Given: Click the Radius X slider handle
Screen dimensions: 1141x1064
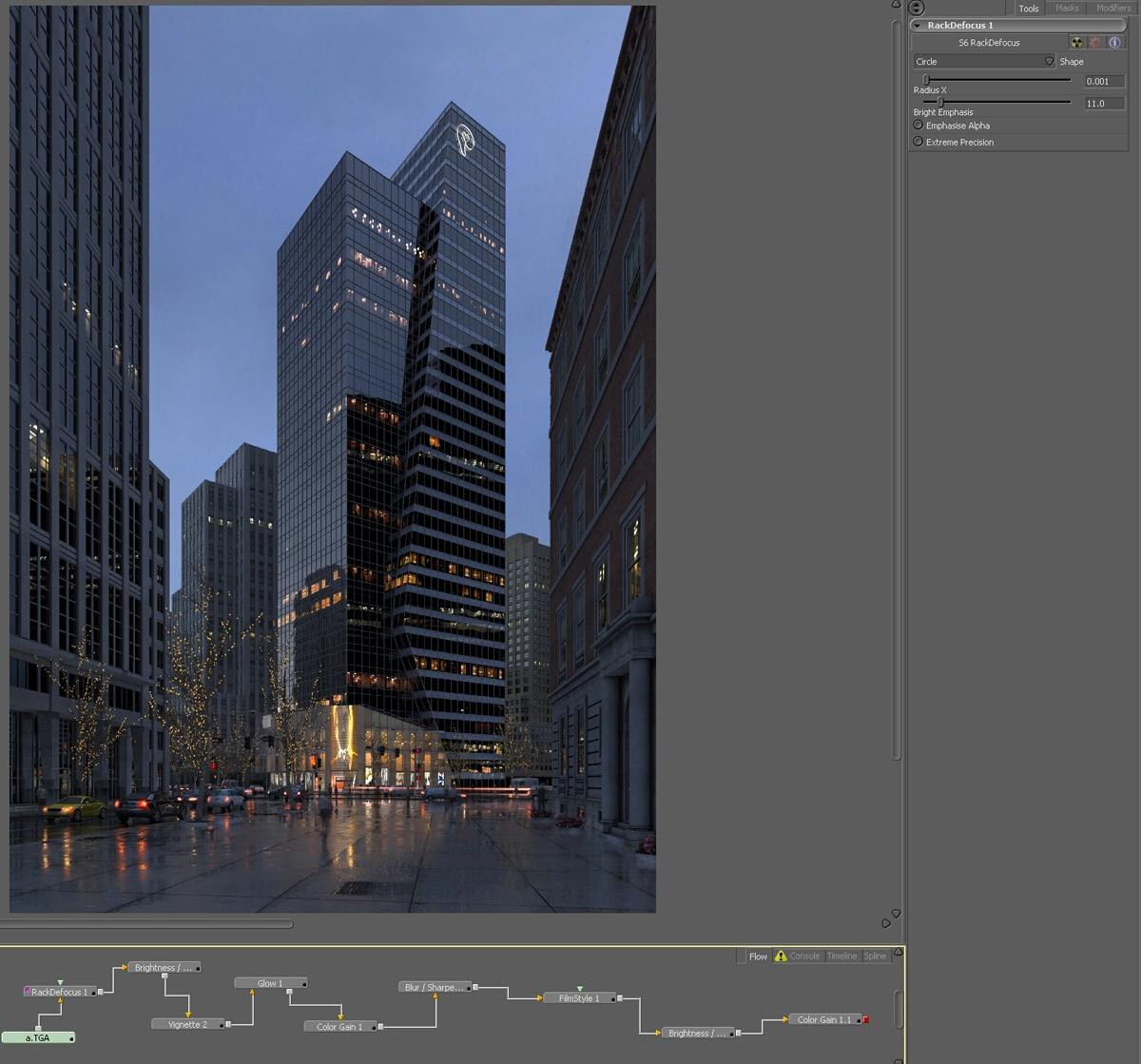Looking at the screenshot, I should coord(926,81).
